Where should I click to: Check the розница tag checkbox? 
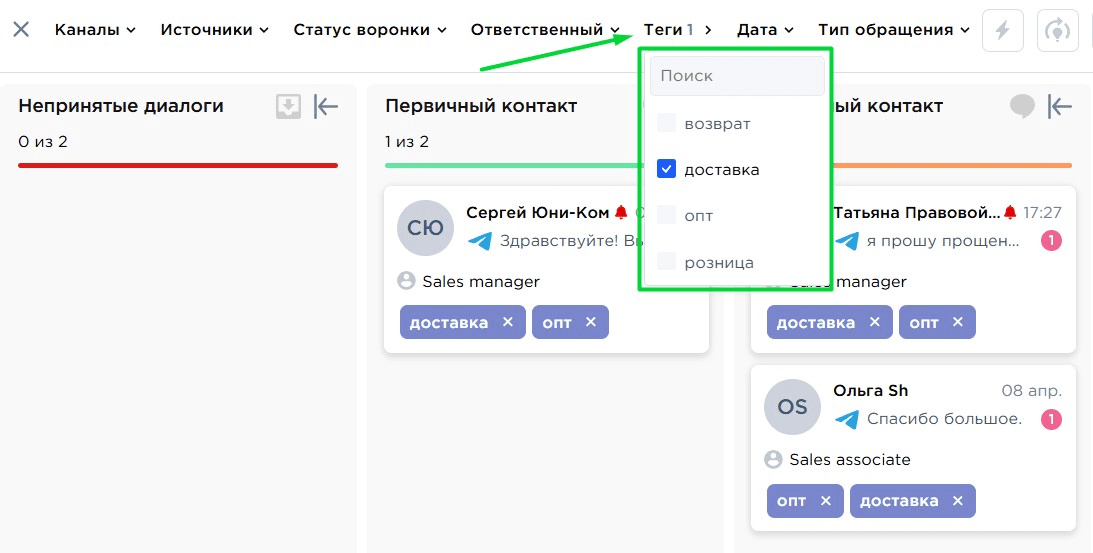[666, 262]
